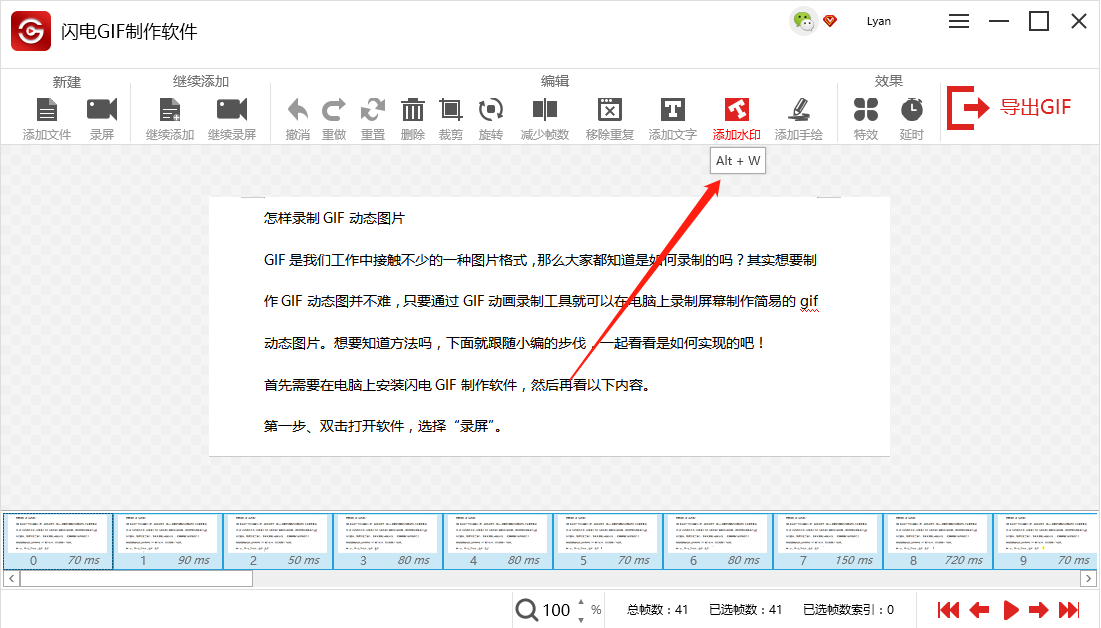This screenshot has height=628, width=1101.
Task: Click the 继续添加 file icon
Action: click(x=170, y=110)
